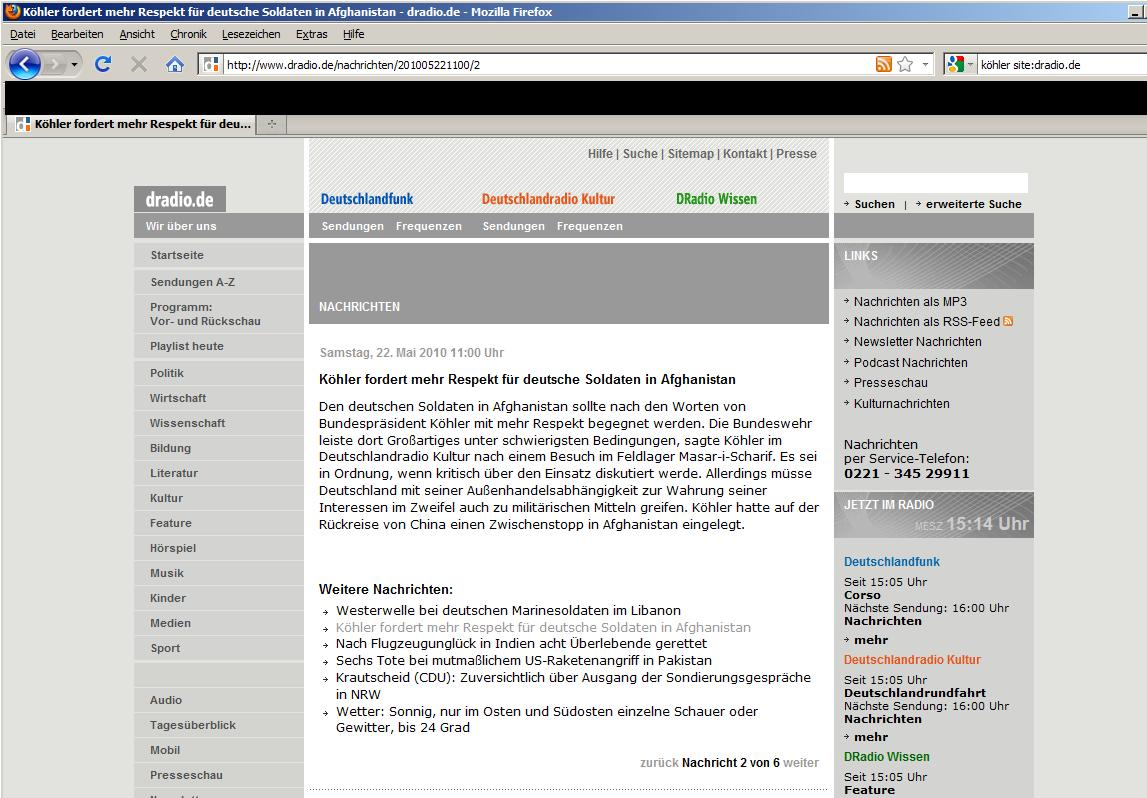Click the URL address field
Viewport: 1147px width, 798px height.
[x=549, y=64]
